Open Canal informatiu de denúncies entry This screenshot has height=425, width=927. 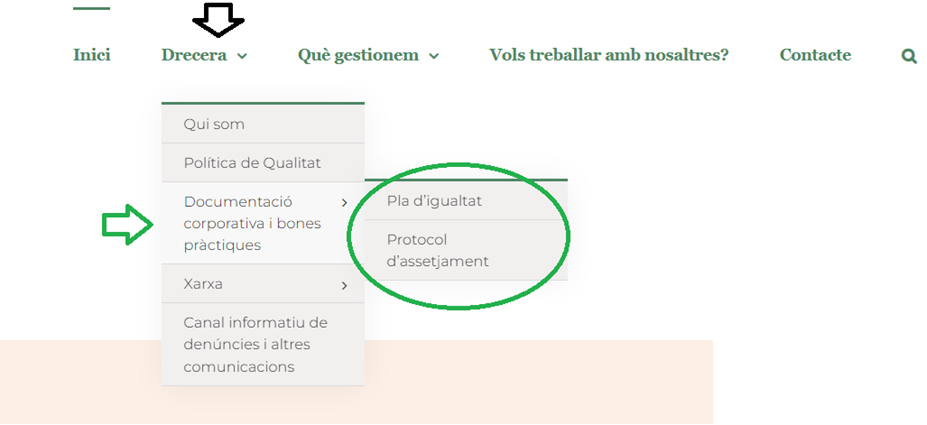255,344
